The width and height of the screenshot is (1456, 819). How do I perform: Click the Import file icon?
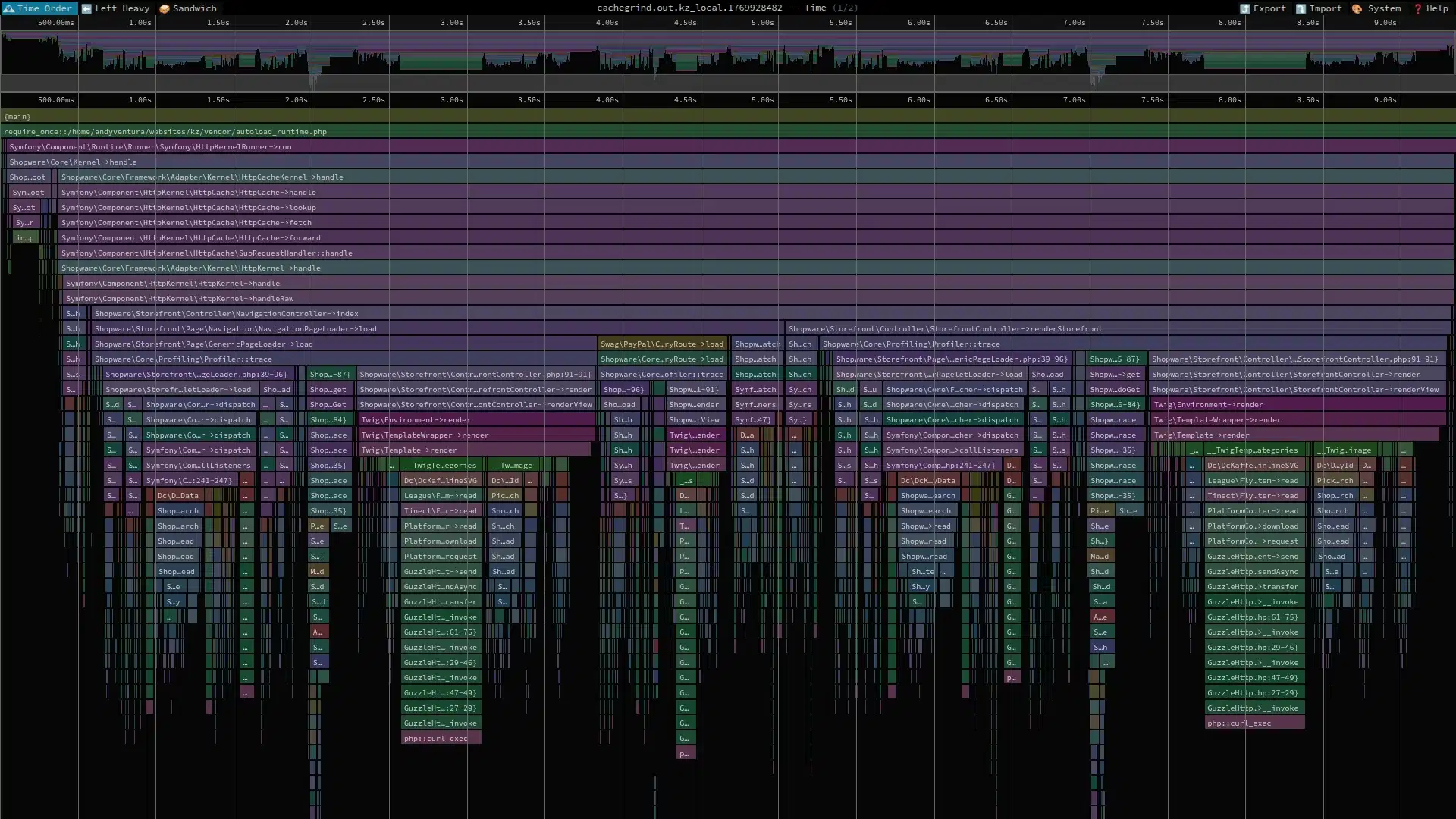point(1301,8)
